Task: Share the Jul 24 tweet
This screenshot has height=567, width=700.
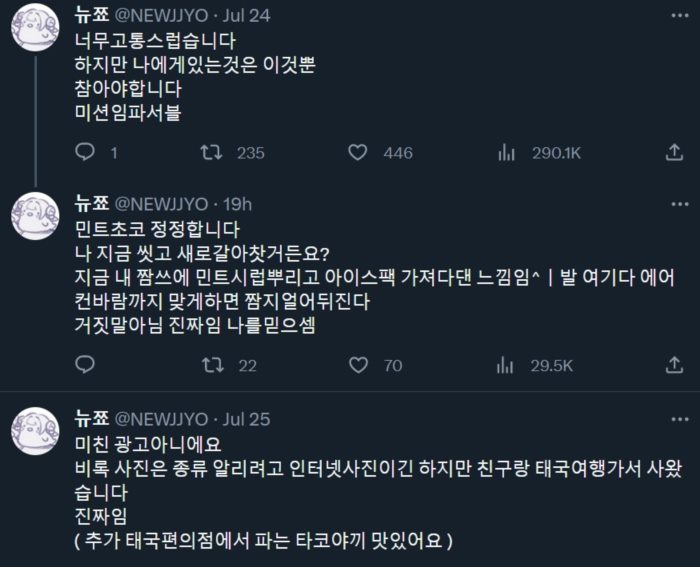Action: tap(674, 152)
